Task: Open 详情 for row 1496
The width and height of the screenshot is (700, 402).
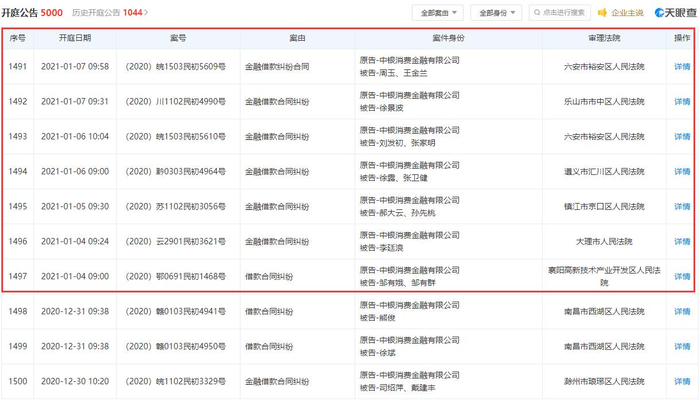Action: (x=682, y=241)
